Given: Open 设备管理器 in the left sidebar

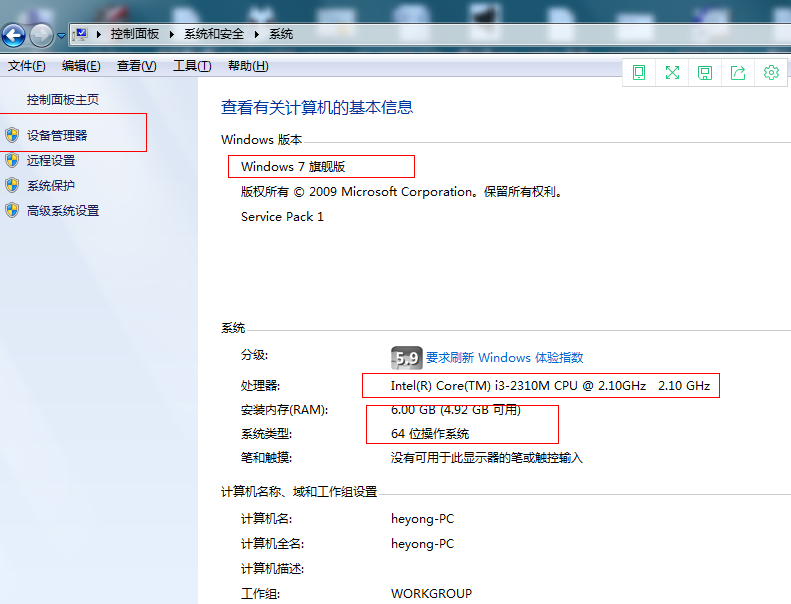Looking at the screenshot, I should (57, 135).
